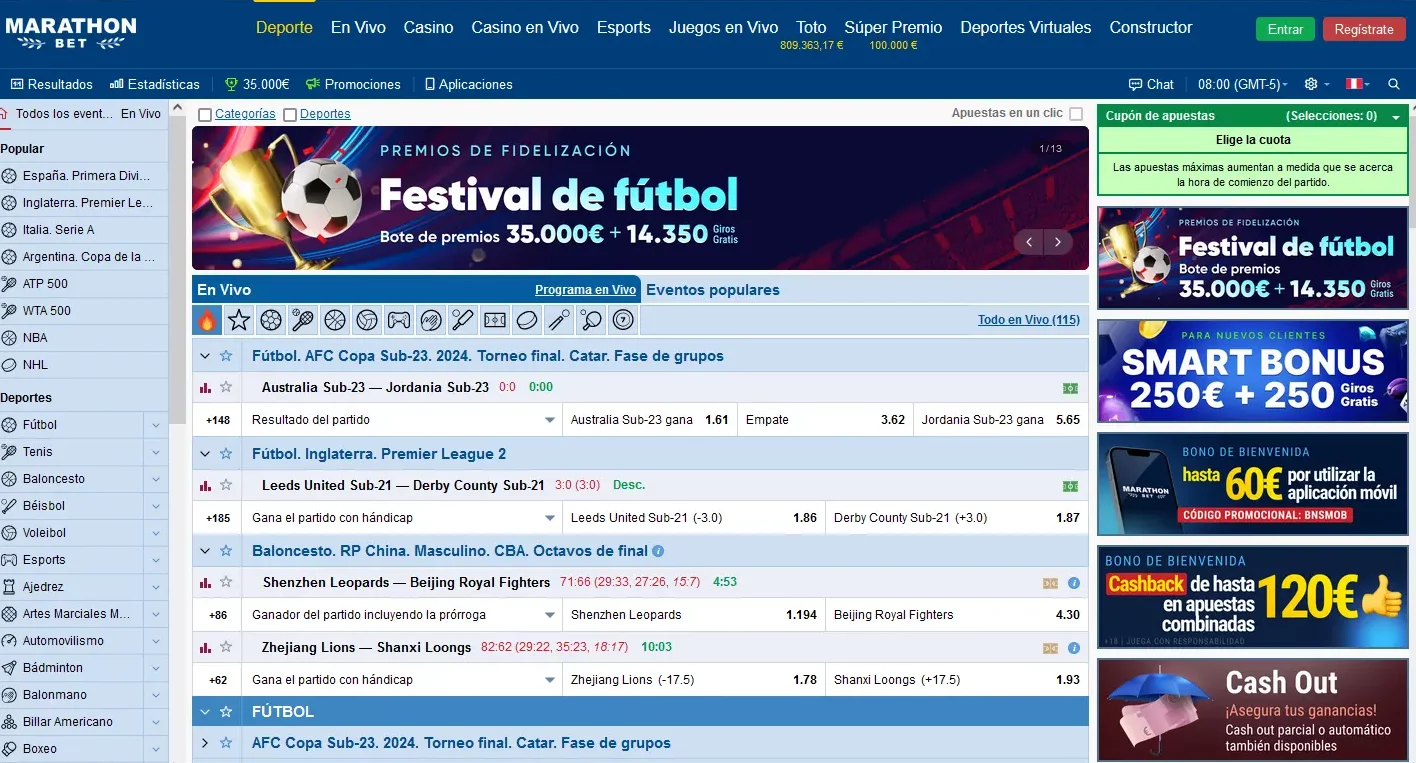Open statistics chart for Australia Sub-23 match

click(206, 387)
